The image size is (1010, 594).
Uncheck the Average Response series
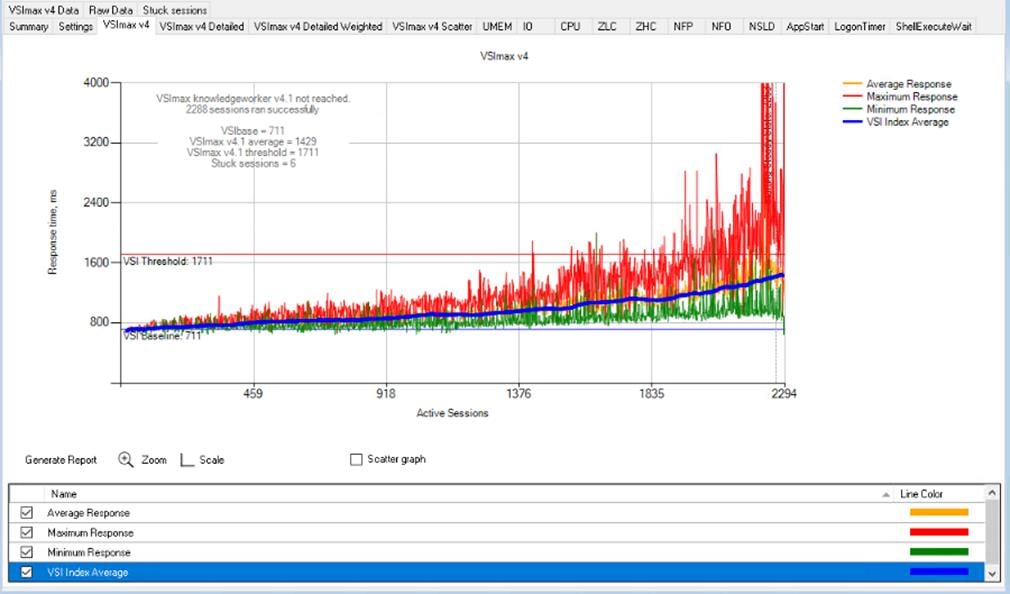coord(26,512)
